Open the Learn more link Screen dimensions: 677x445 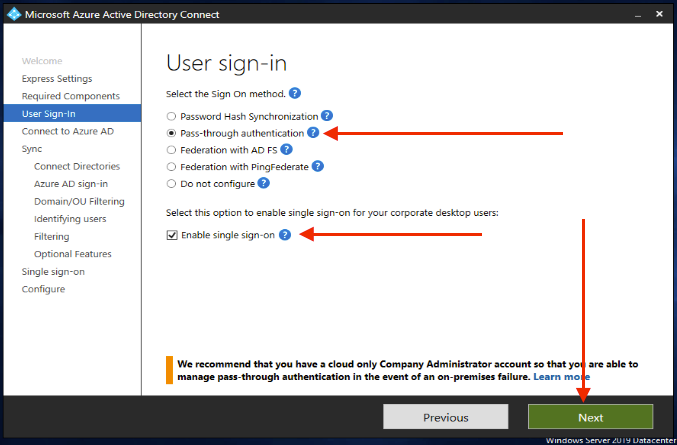point(561,377)
